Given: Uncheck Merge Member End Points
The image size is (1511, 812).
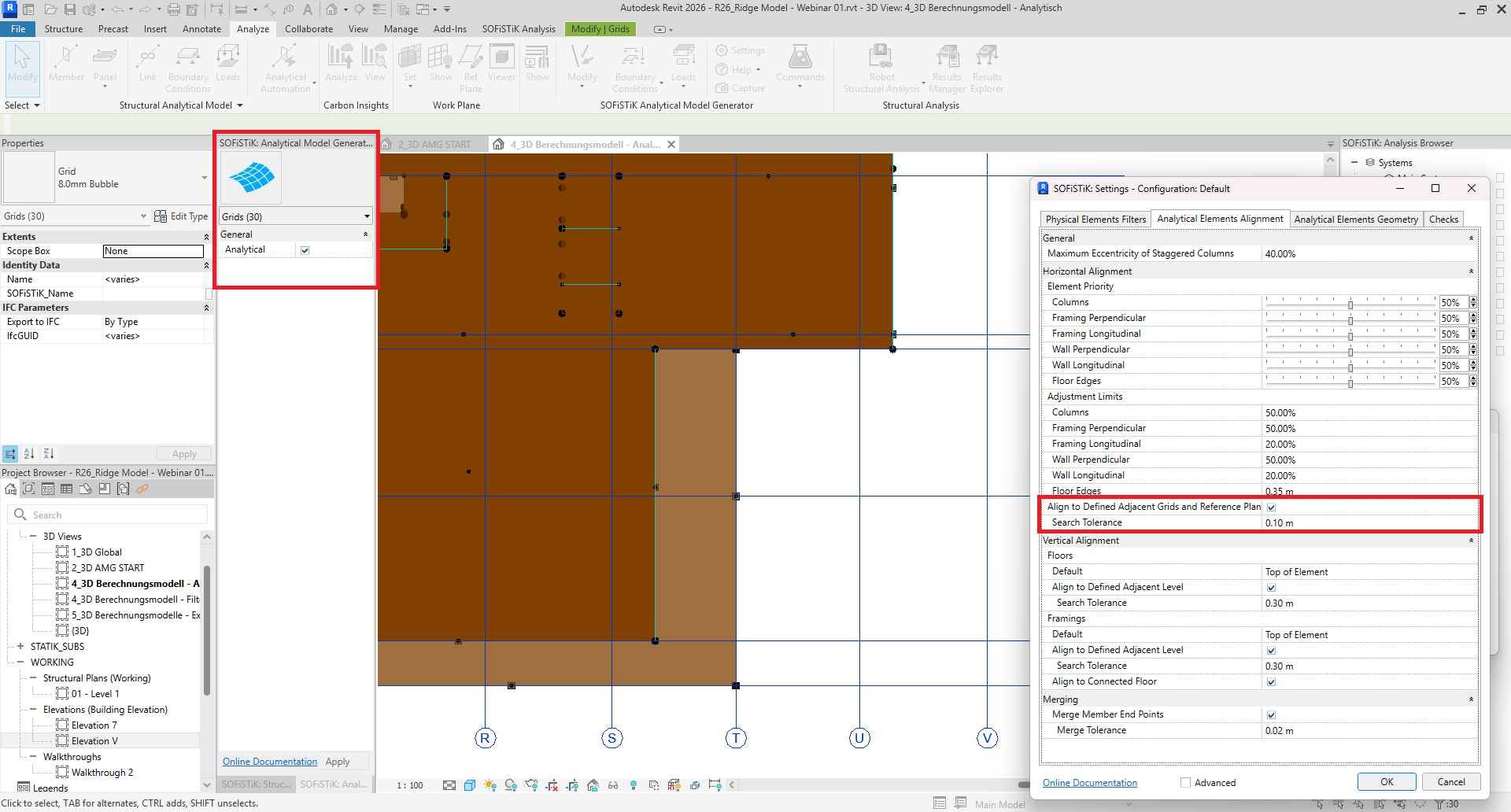Looking at the screenshot, I should (1271, 715).
